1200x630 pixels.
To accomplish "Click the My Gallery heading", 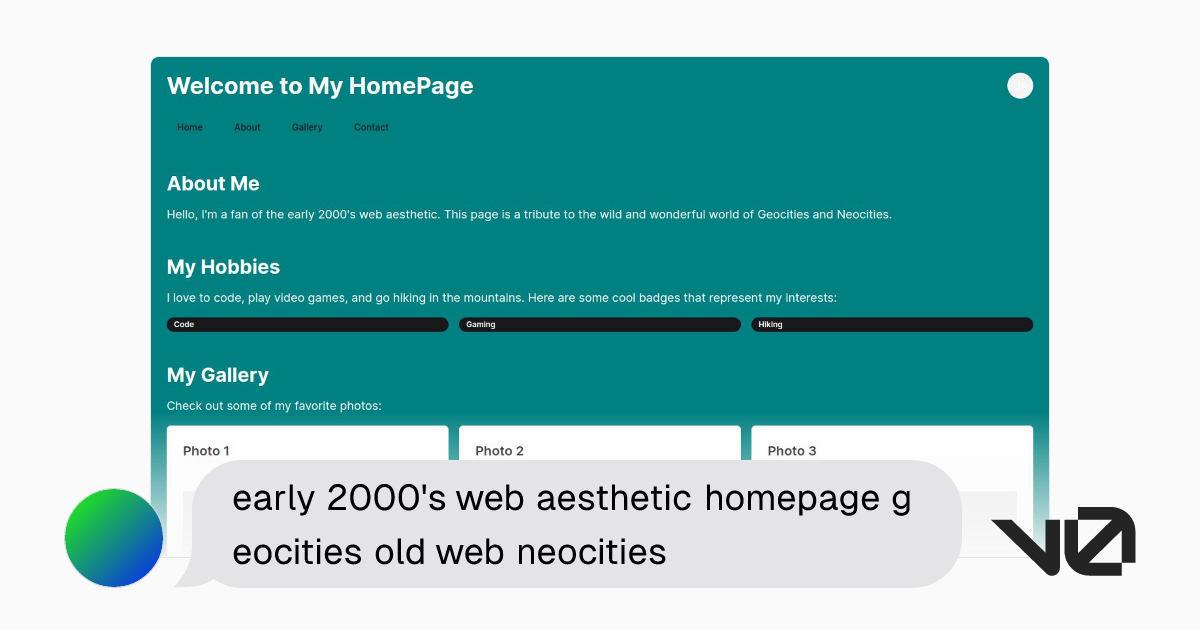I will point(218,375).
